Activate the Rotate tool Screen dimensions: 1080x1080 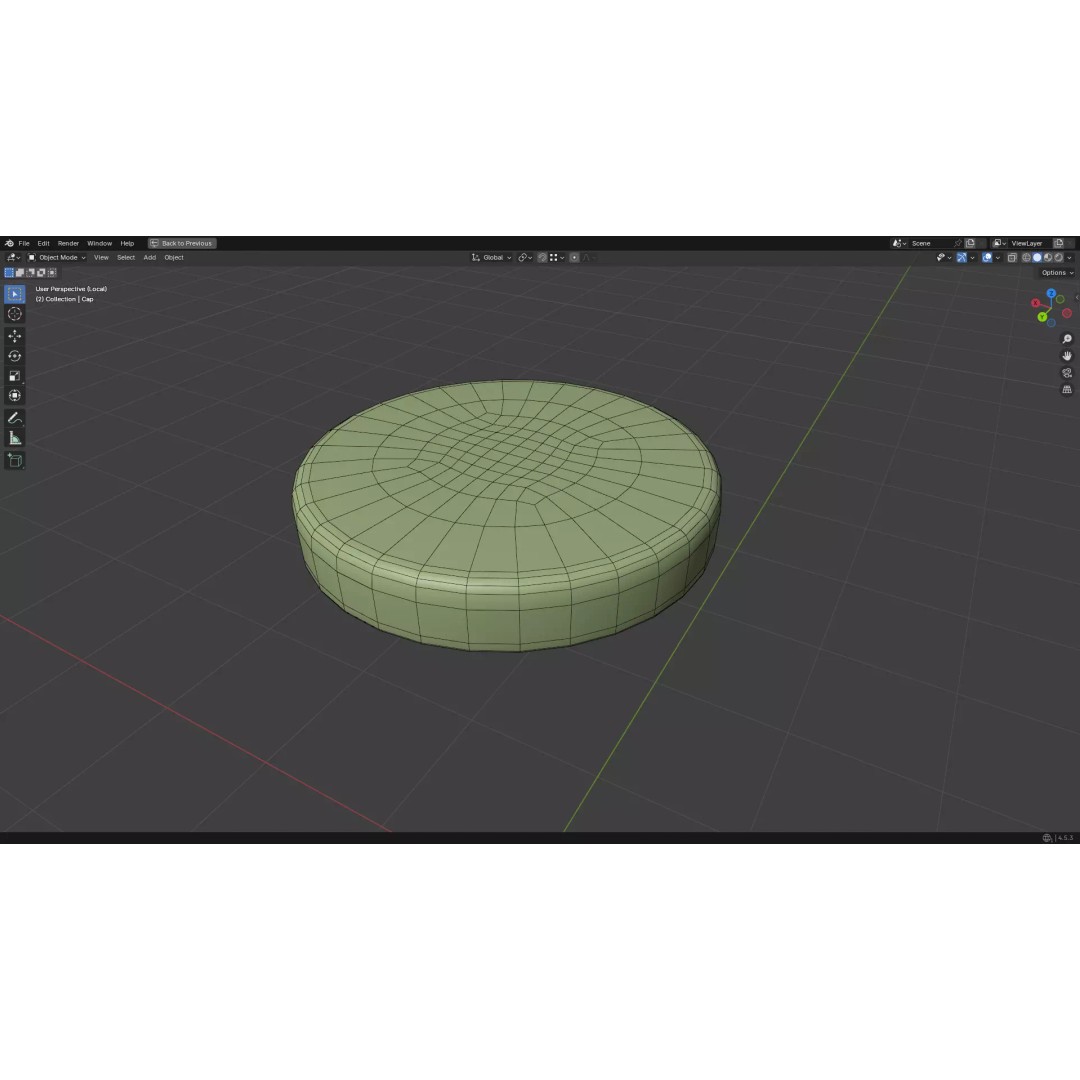14,356
